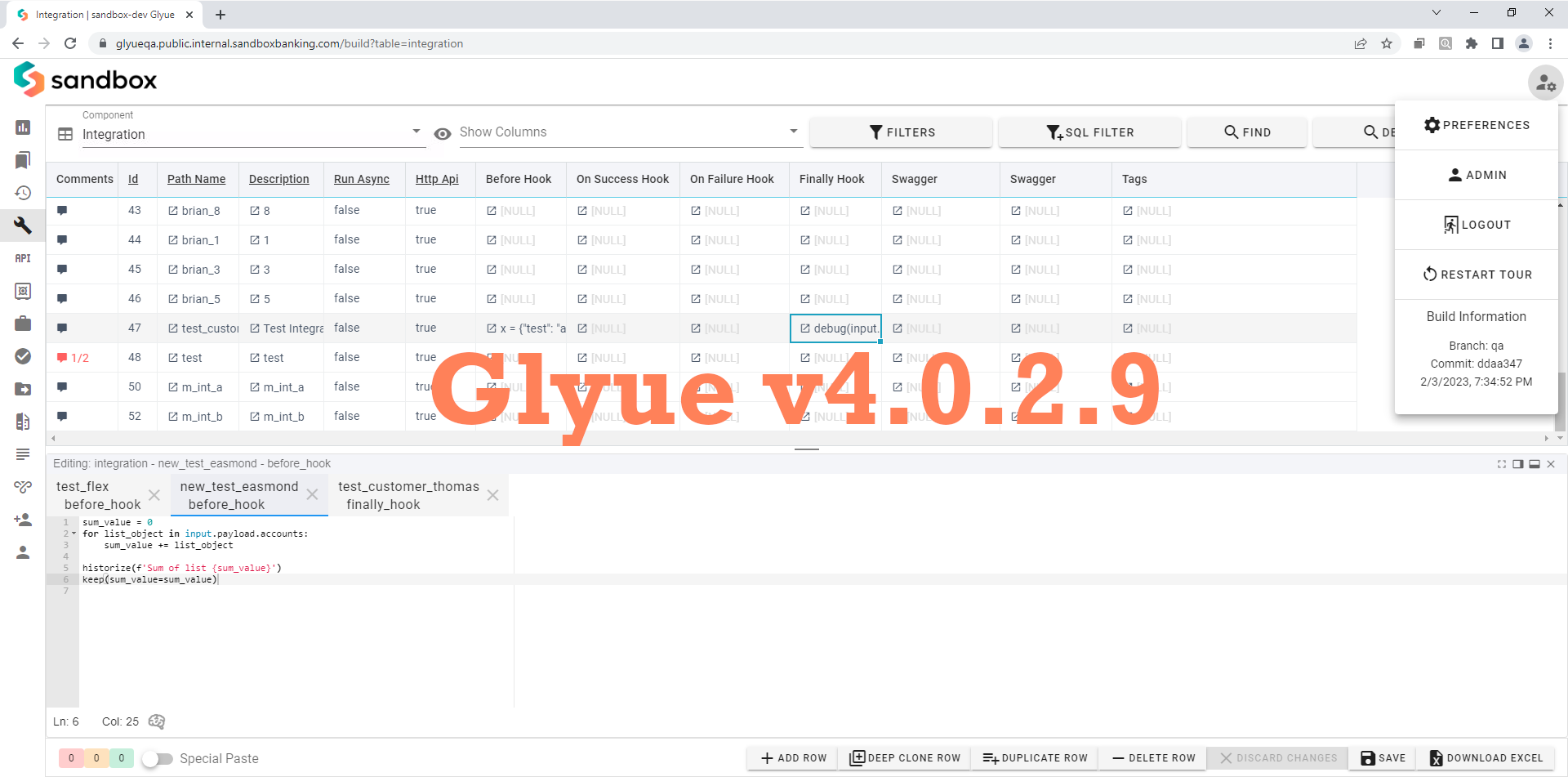Image resolution: width=1568 pixels, height=777 pixels.
Task: Click the Filters button
Action: pos(902,132)
